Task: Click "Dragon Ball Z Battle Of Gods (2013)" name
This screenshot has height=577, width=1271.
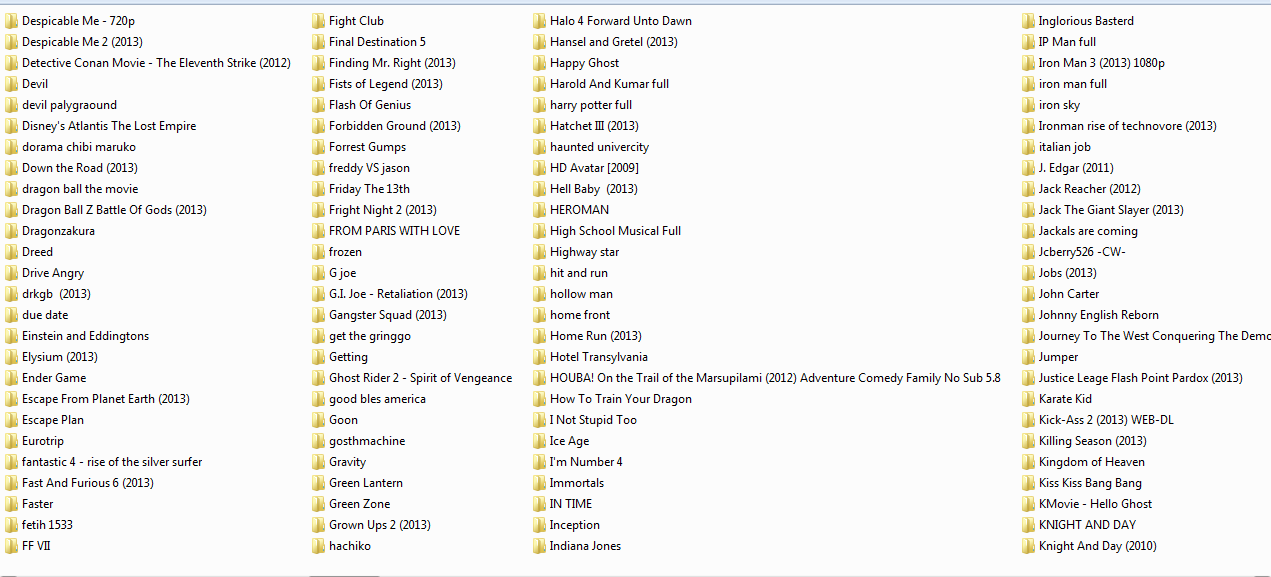Action: click(114, 210)
